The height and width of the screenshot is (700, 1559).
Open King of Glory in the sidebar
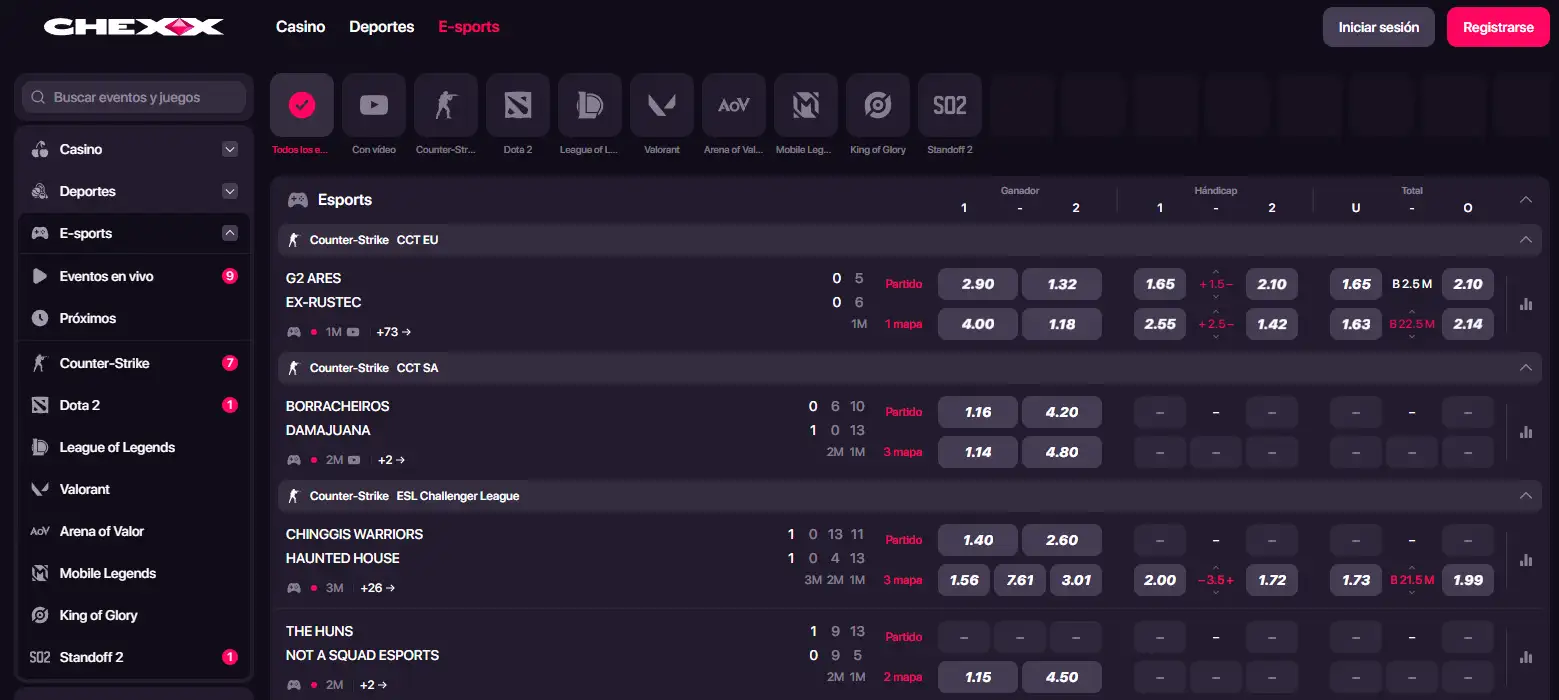(x=134, y=615)
